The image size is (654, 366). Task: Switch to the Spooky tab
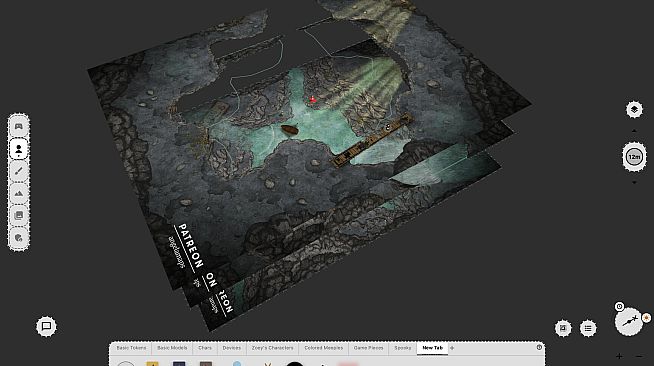(402, 348)
